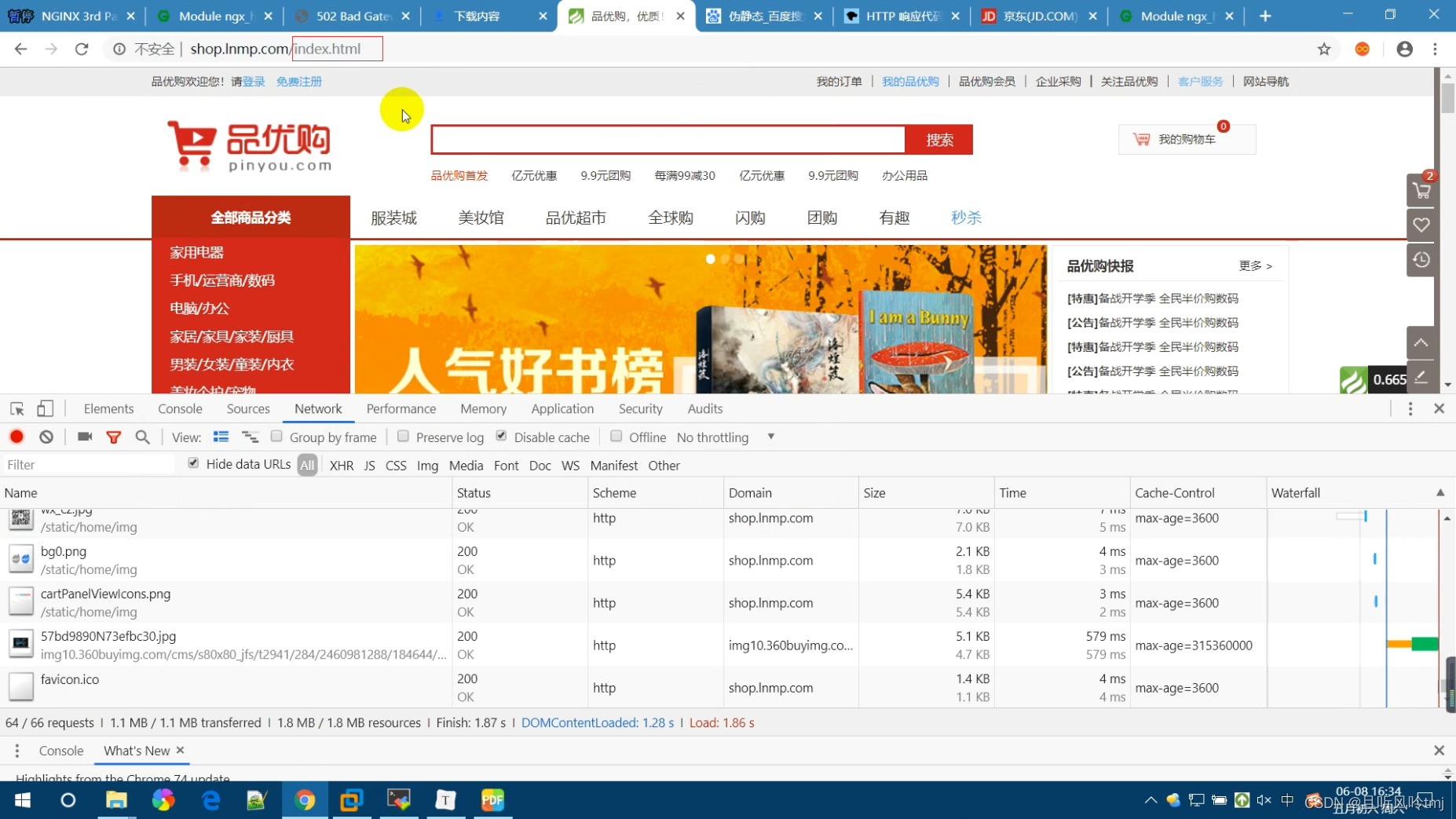Toggle the device toolbar icon in DevTools
Screen dimensions: 1456x819
[x=44, y=408]
